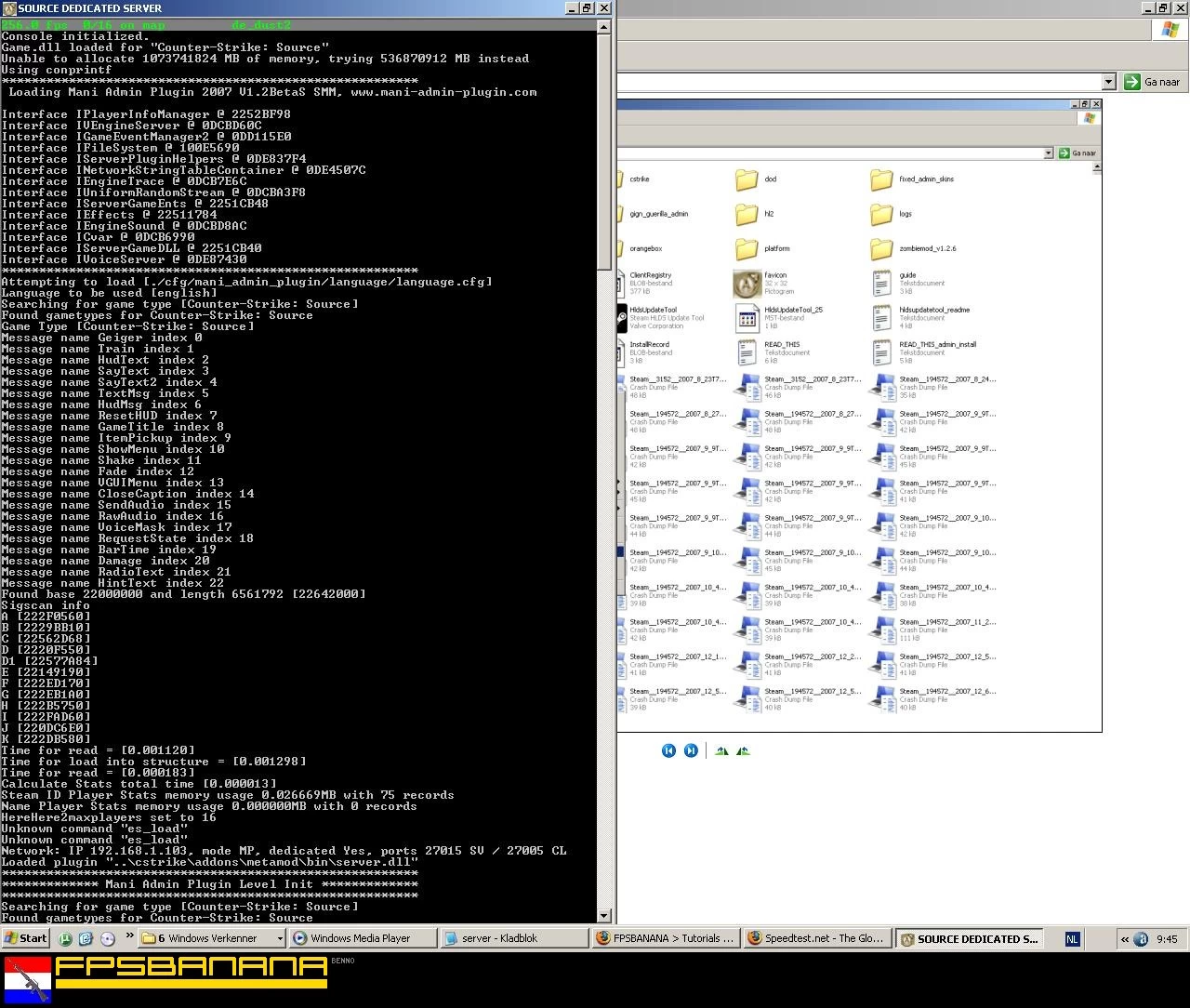Rotate the image counterclockwise
The image size is (1190, 1008).
pos(743,750)
